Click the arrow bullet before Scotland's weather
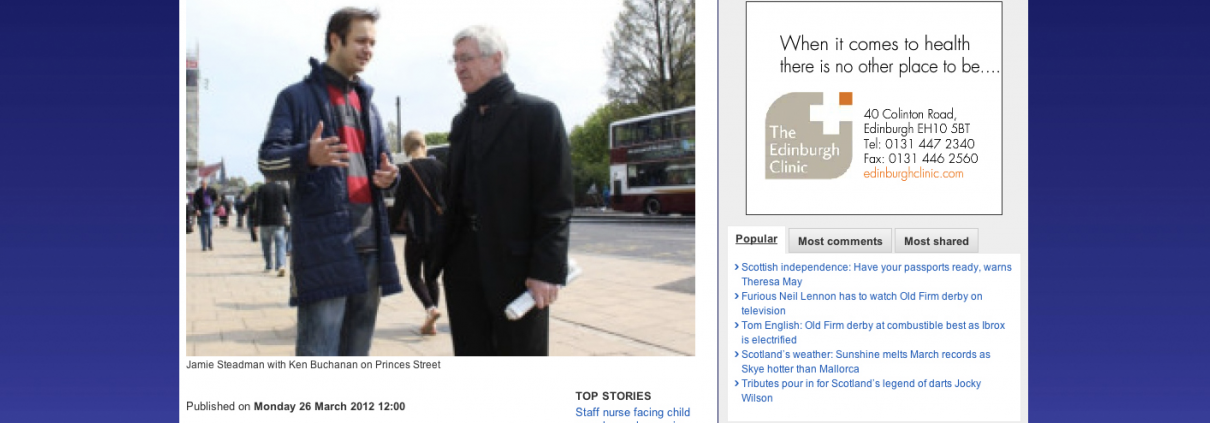The image size is (1210, 423). pos(736,354)
